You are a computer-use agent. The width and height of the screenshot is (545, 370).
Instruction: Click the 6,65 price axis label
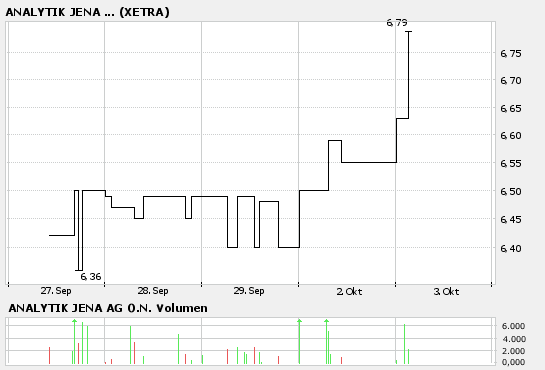point(511,108)
